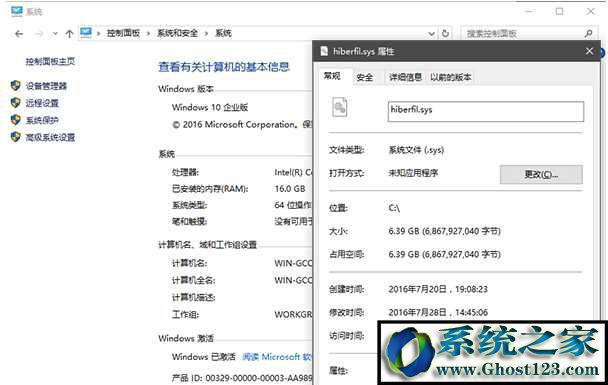The height and width of the screenshot is (385, 608).
Task: Go up one level with up arrow
Action: point(69,34)
